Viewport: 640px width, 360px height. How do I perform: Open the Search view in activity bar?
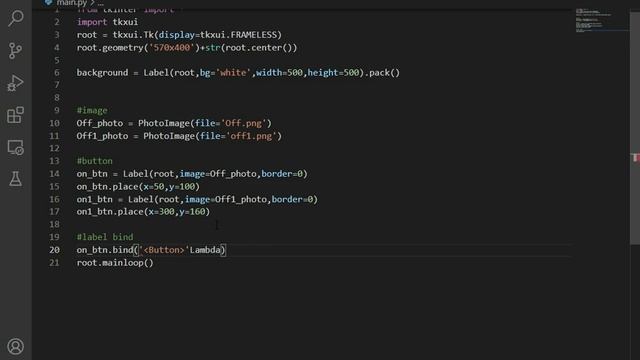pyautogui.click(x=16, y=18)
